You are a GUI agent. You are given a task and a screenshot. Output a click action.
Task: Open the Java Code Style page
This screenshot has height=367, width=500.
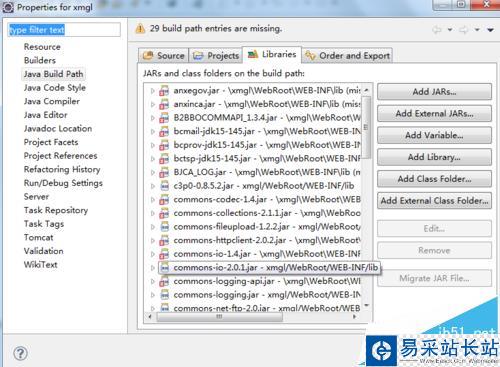coord(55,88)
